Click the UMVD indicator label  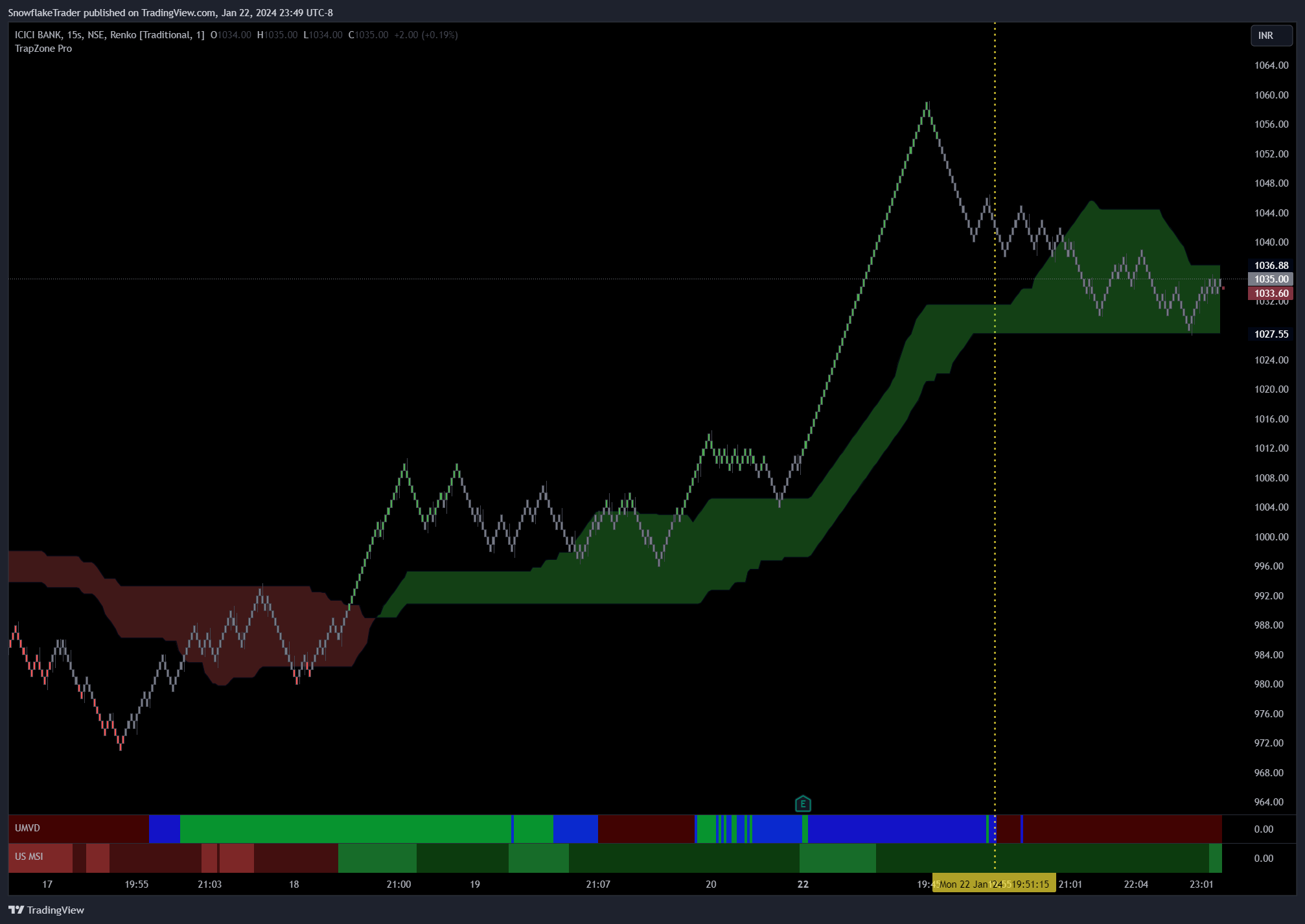tap(27, 828)
